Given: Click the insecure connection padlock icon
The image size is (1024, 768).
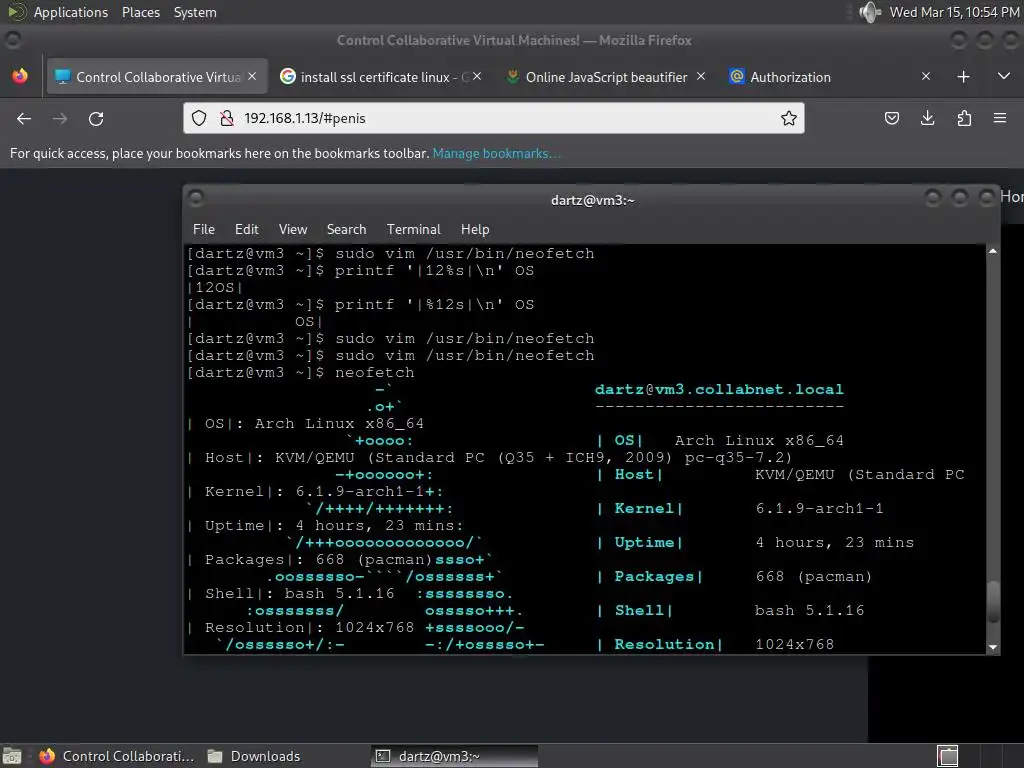Looking at the screenshot, I should 227,118.
